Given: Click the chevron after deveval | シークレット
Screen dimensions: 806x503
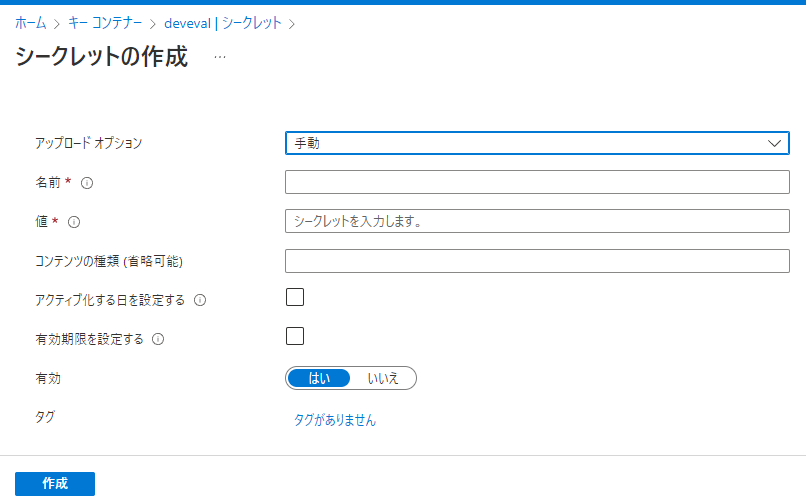Looking at the screenshot, I should pos(292,24).
